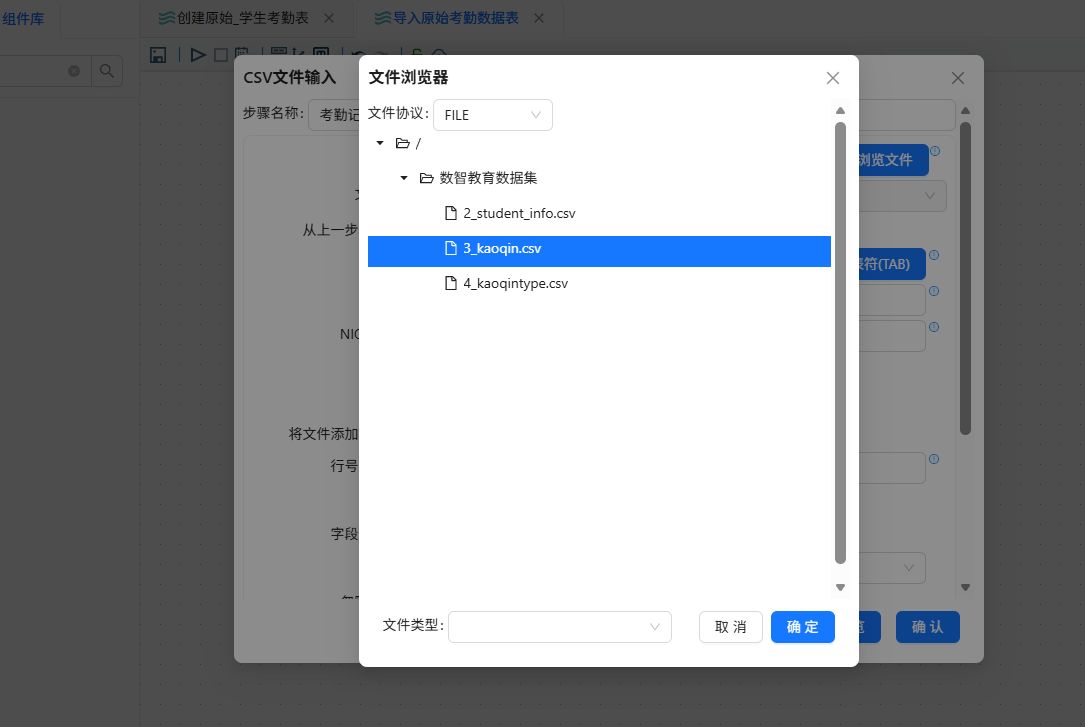Screen dimensions: 1085x727
Task: Click file browser scrollbar down arrow
Action: click(840, 587)
